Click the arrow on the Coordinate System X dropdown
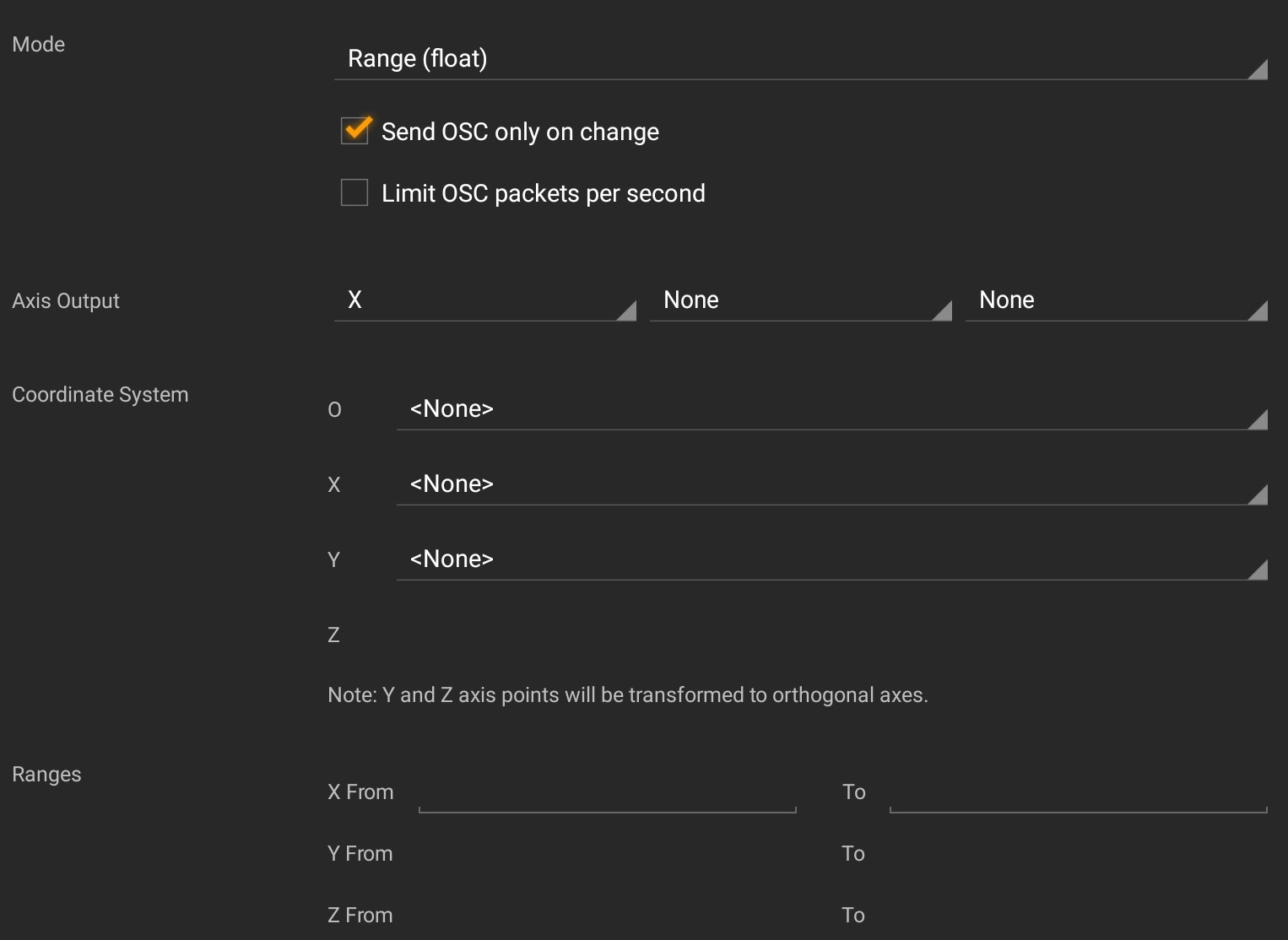Image resolution: width=1288 pixels, height=940 pixels. click(1258, 494)
